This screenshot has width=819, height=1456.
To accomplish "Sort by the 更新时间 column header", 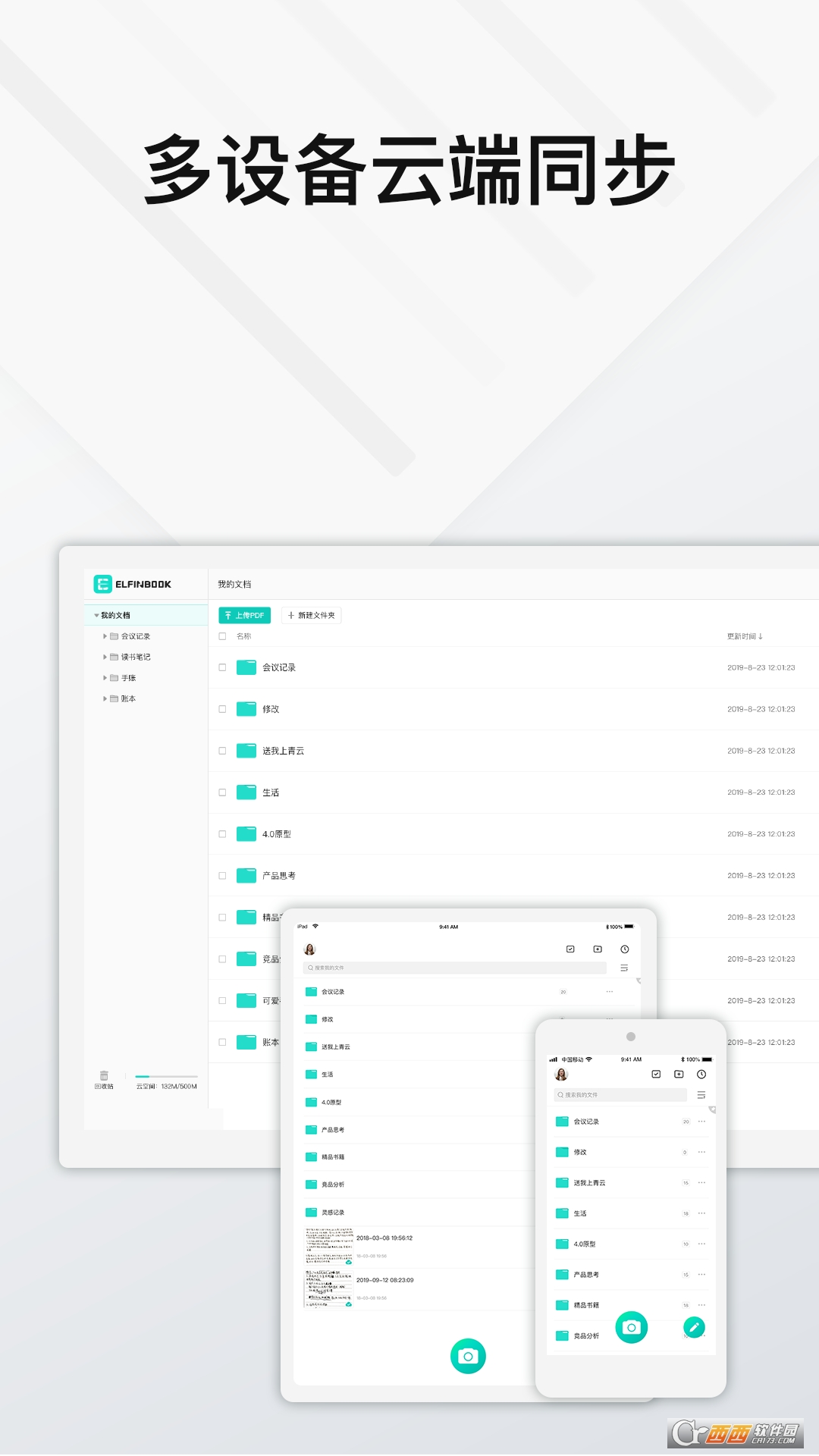I will coord(745,636).
